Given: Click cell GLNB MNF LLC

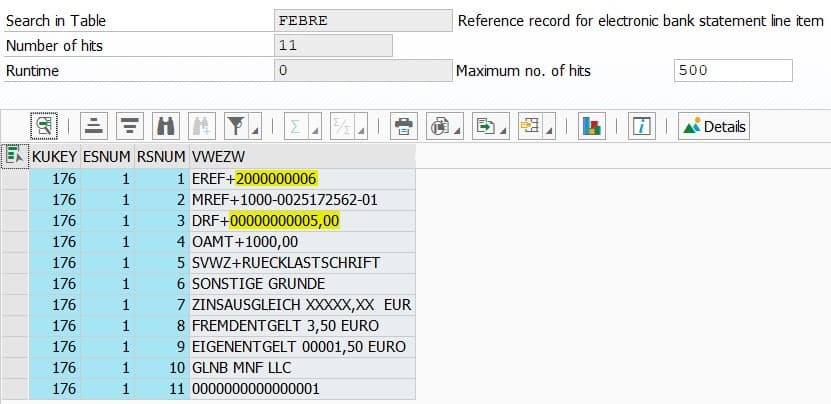Looking at the screenshot, I should [x=303, y=367].
